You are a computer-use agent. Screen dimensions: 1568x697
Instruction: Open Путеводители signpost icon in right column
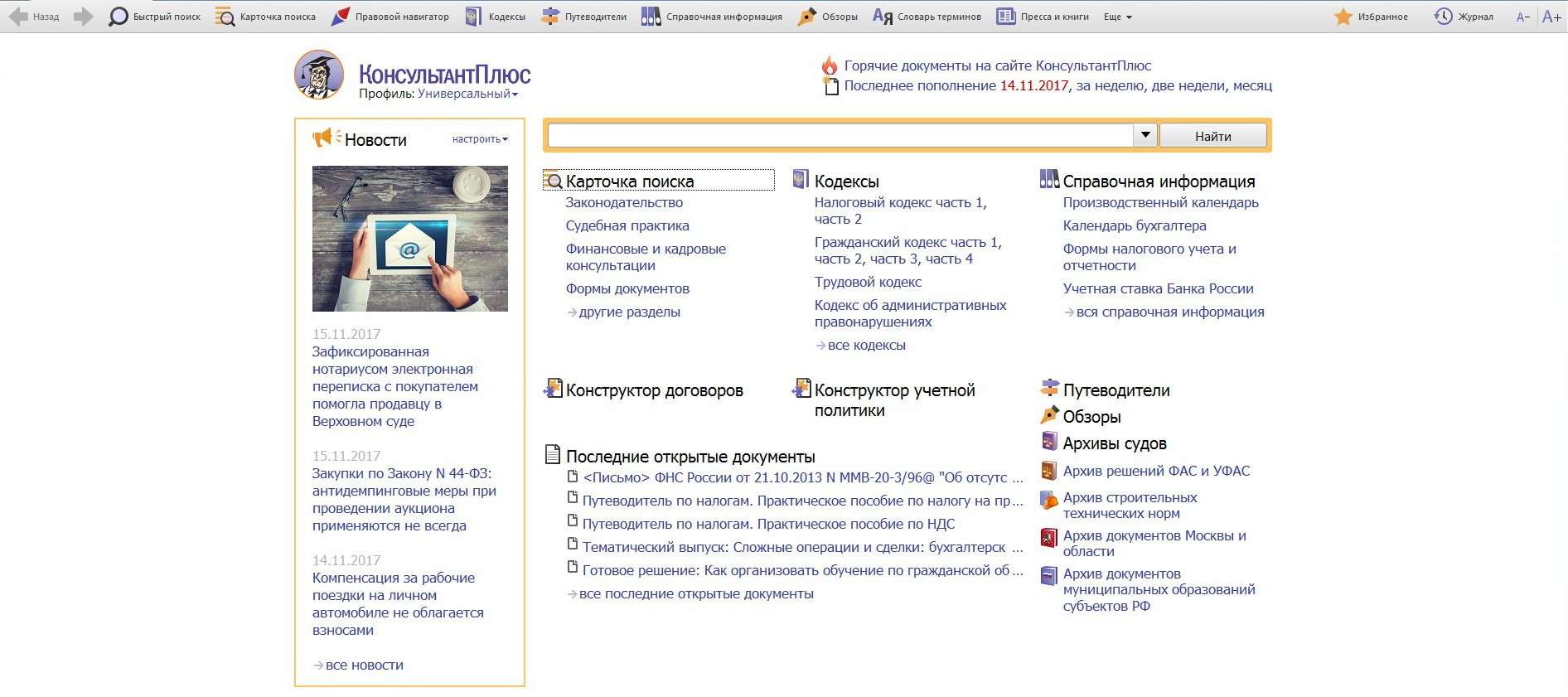coord(1049,388)
